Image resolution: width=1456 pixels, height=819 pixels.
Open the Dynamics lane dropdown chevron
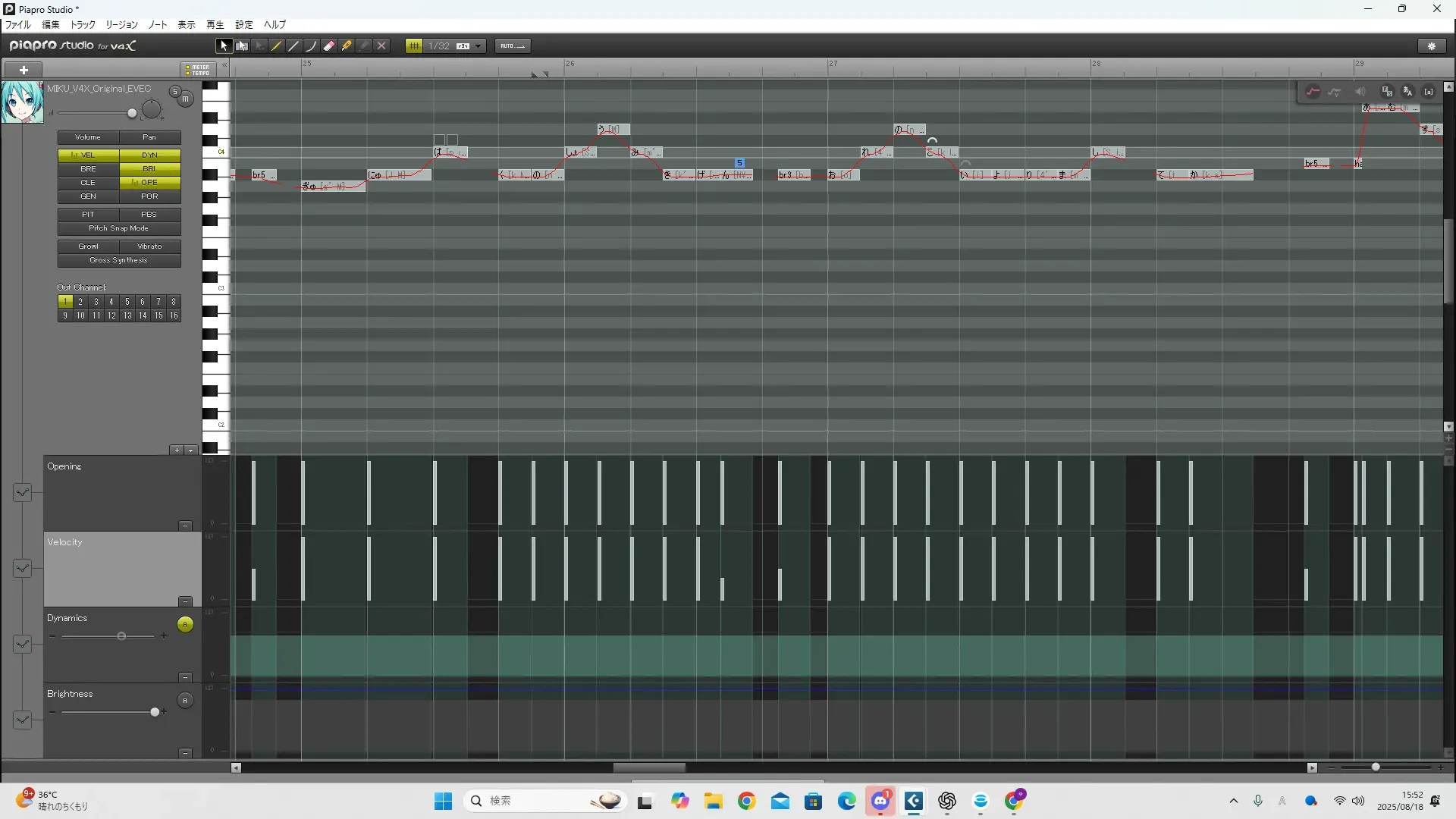coord(22,644)
